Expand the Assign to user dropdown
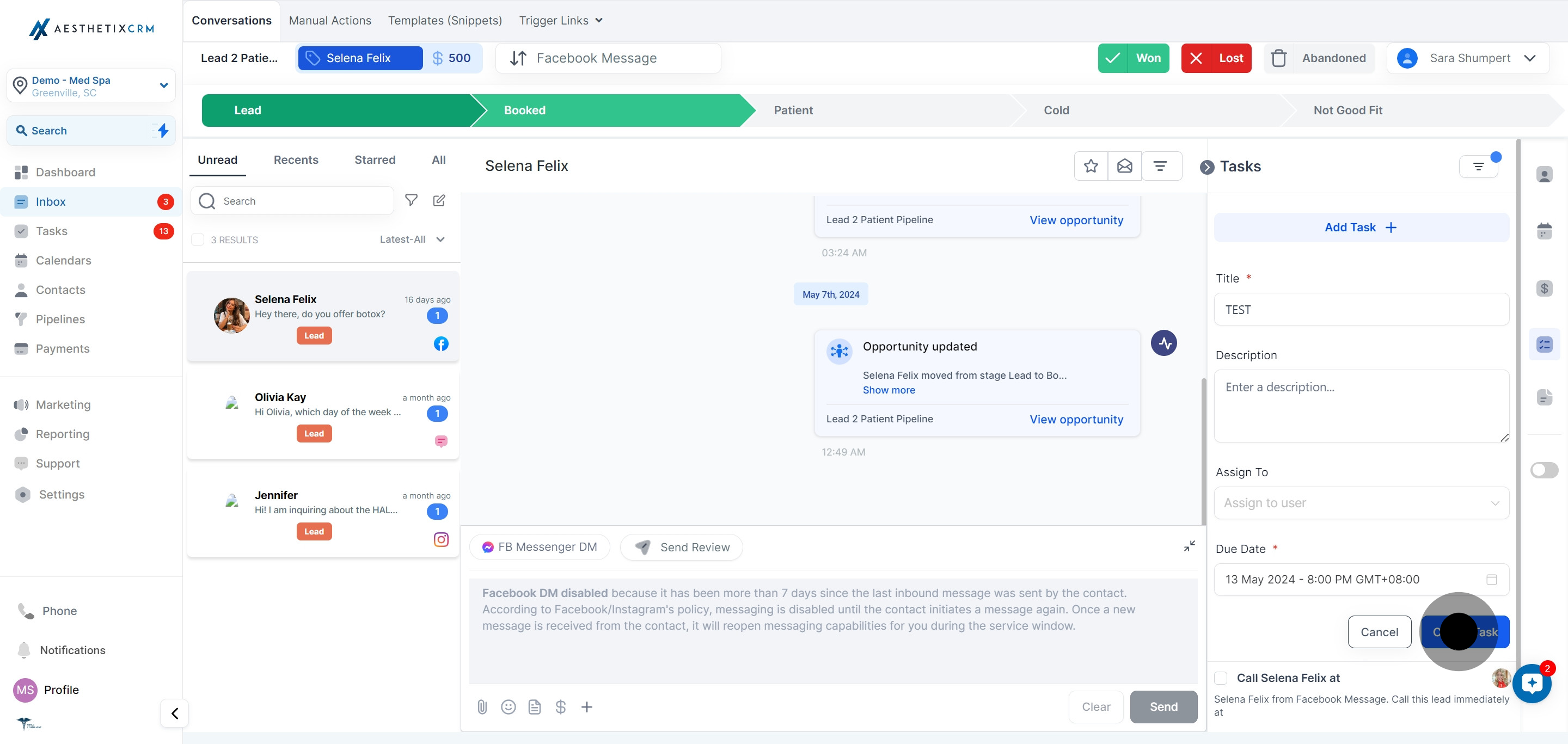1568x744 pixels. tap(1361, 503)
